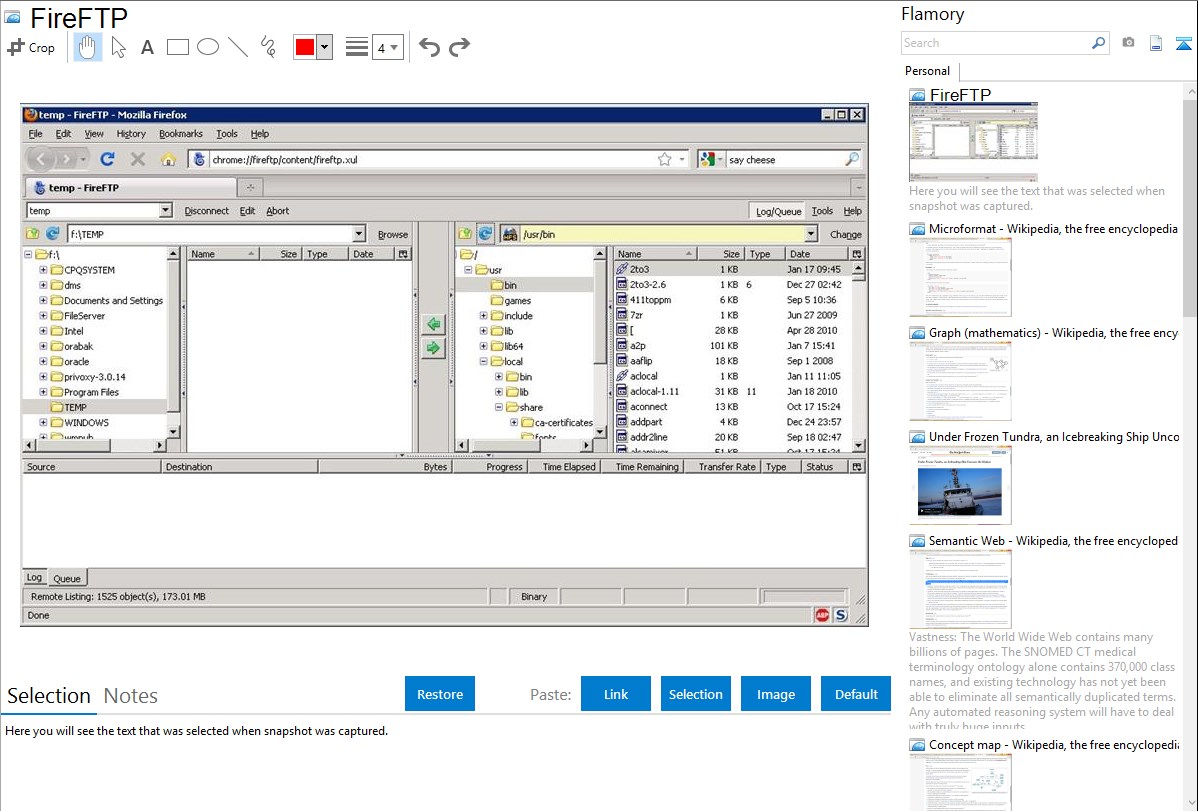This screenshot has width=1198, height=811.
Task: Expand the remote lib64 folder
Action: 484,346
